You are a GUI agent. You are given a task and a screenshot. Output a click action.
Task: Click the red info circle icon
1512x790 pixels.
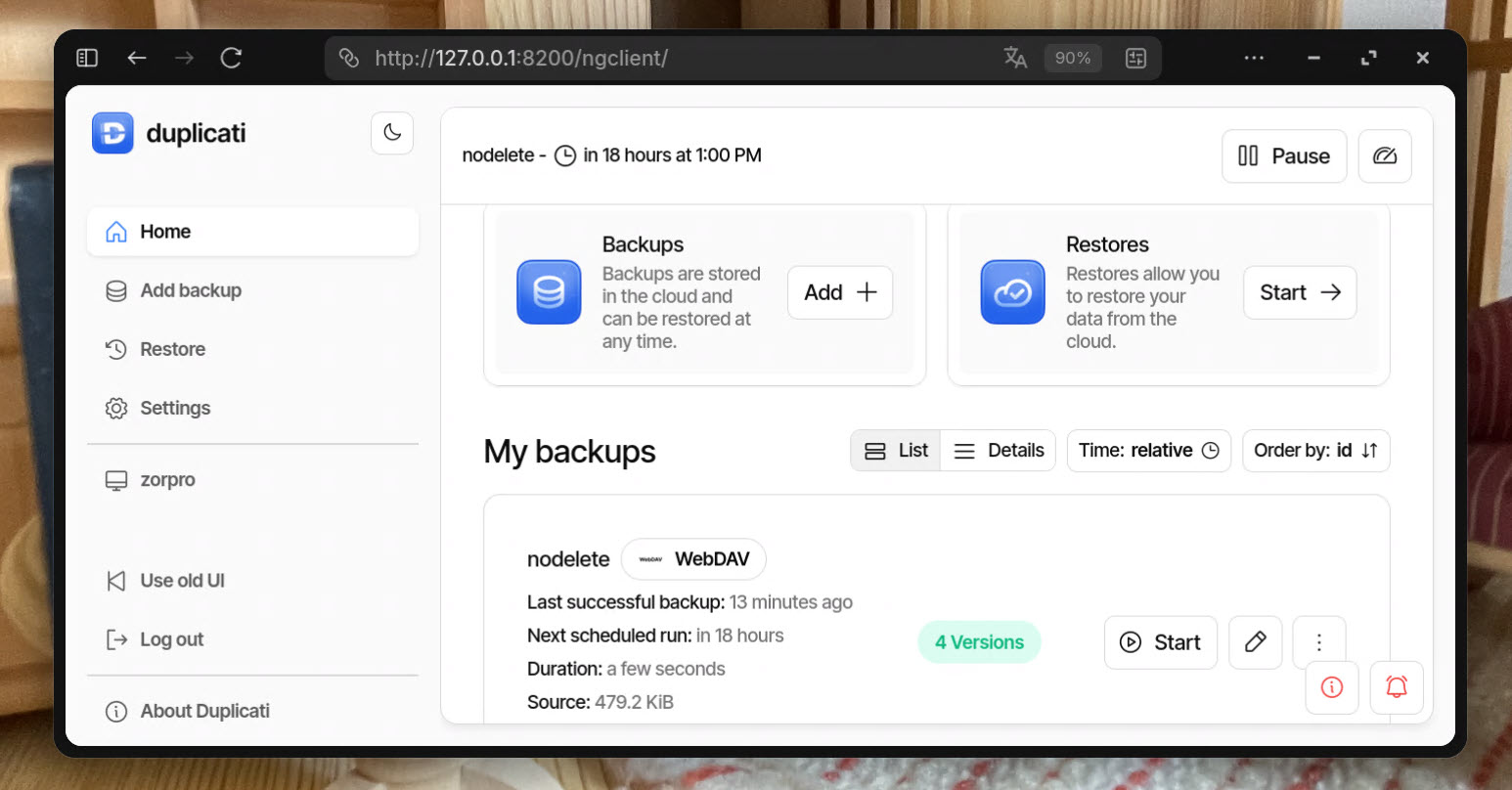pyautogui.click(x=1331, y=687)
